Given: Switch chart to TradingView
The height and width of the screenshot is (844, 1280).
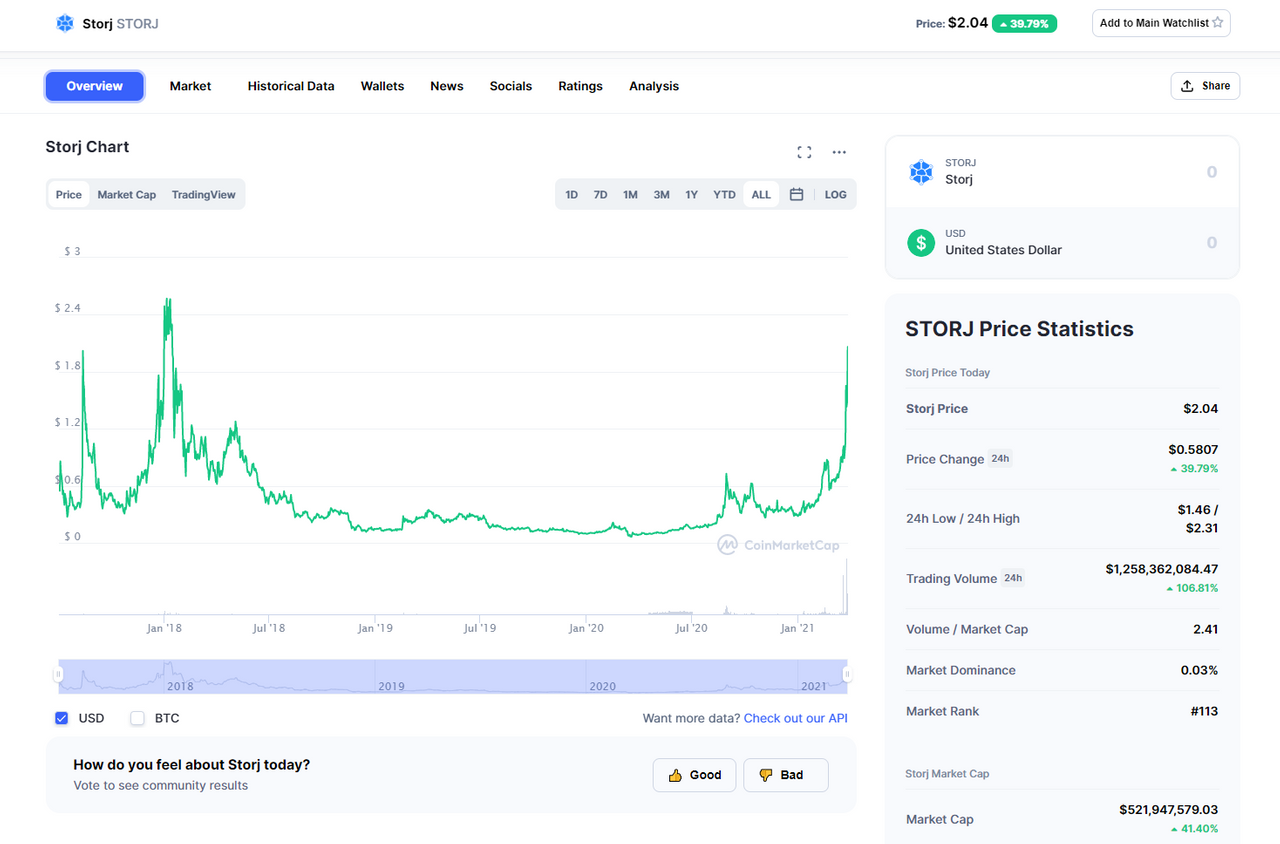Looking at the screenshot, I should [x=204, y=195].
